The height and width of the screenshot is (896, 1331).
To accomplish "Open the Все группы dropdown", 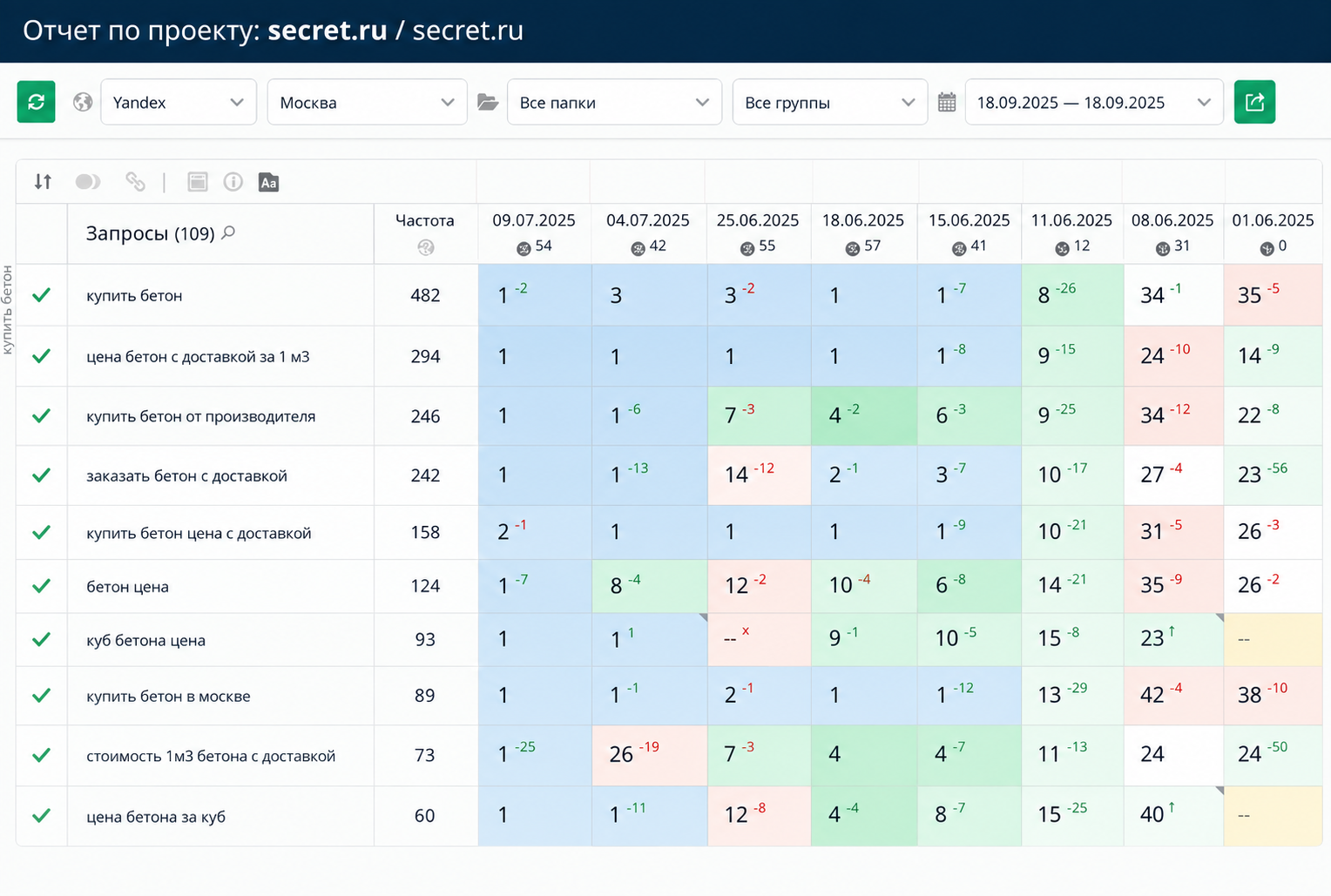I will click(829, 103).
